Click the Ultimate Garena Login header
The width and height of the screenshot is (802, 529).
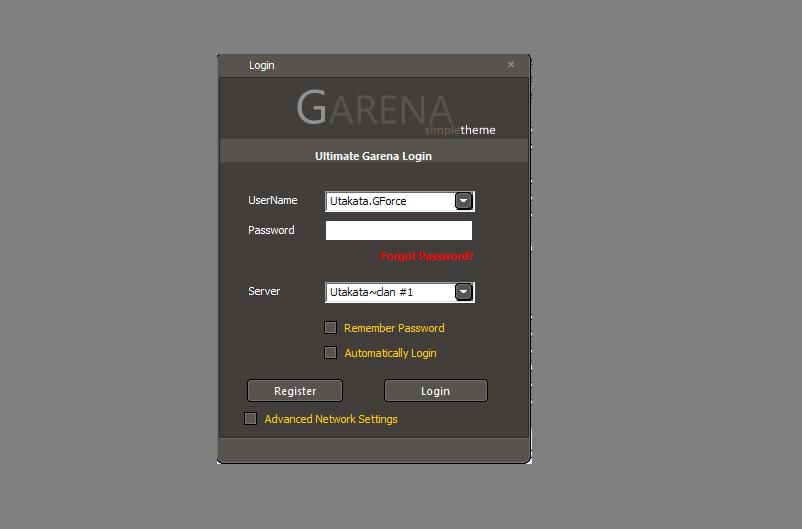pyautogui.click(x=373, y=156)
